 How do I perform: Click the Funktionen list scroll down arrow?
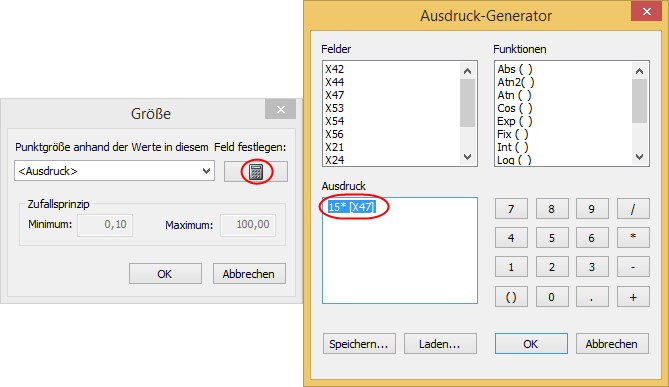pos(640,157)
